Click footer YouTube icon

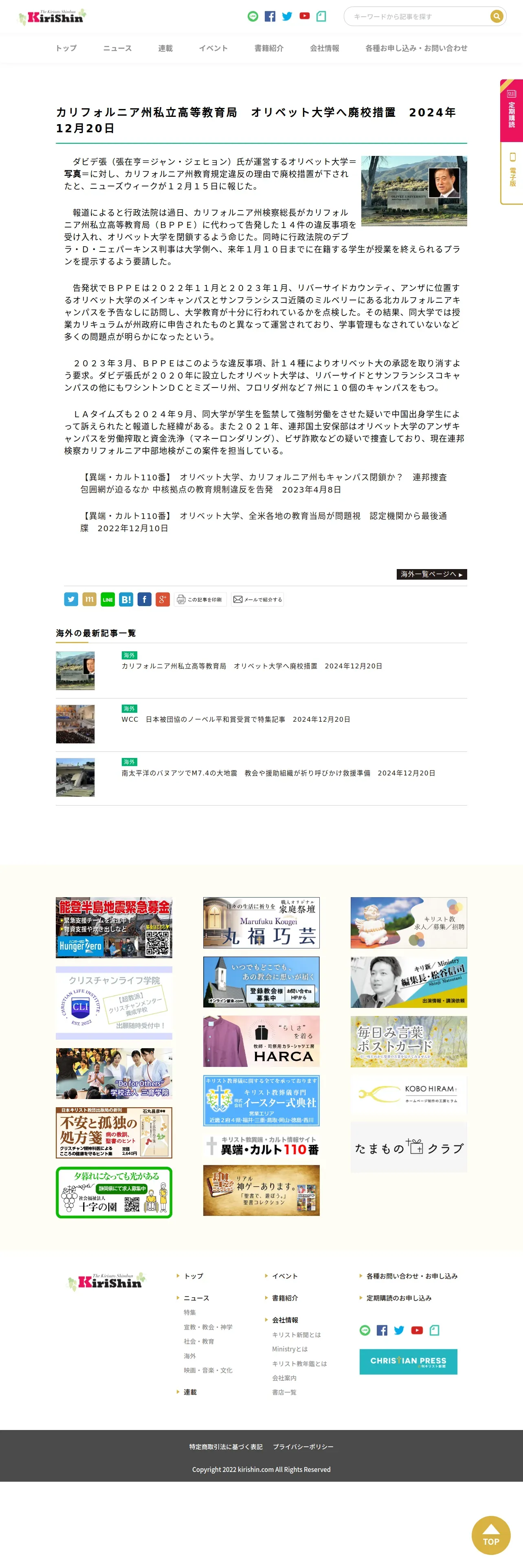[x=417, y=1330]
